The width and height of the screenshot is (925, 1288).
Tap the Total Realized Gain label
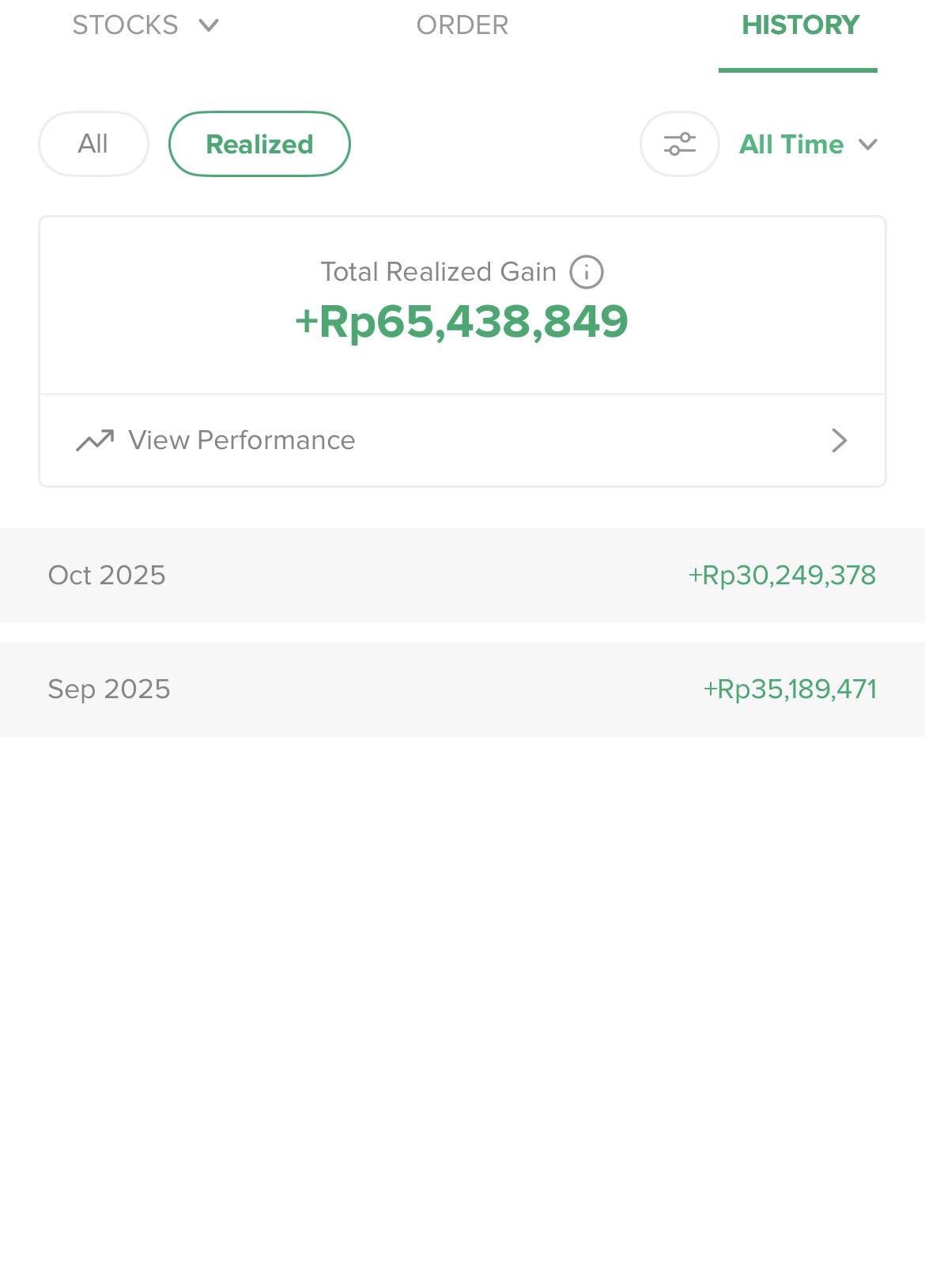(x=438, y=272)
